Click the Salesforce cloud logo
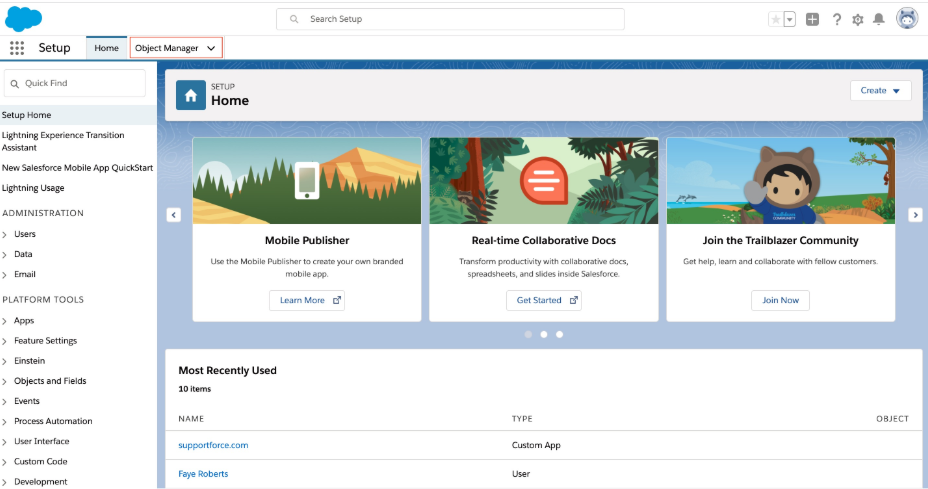928x489 pixels. [x=24, y=18]
